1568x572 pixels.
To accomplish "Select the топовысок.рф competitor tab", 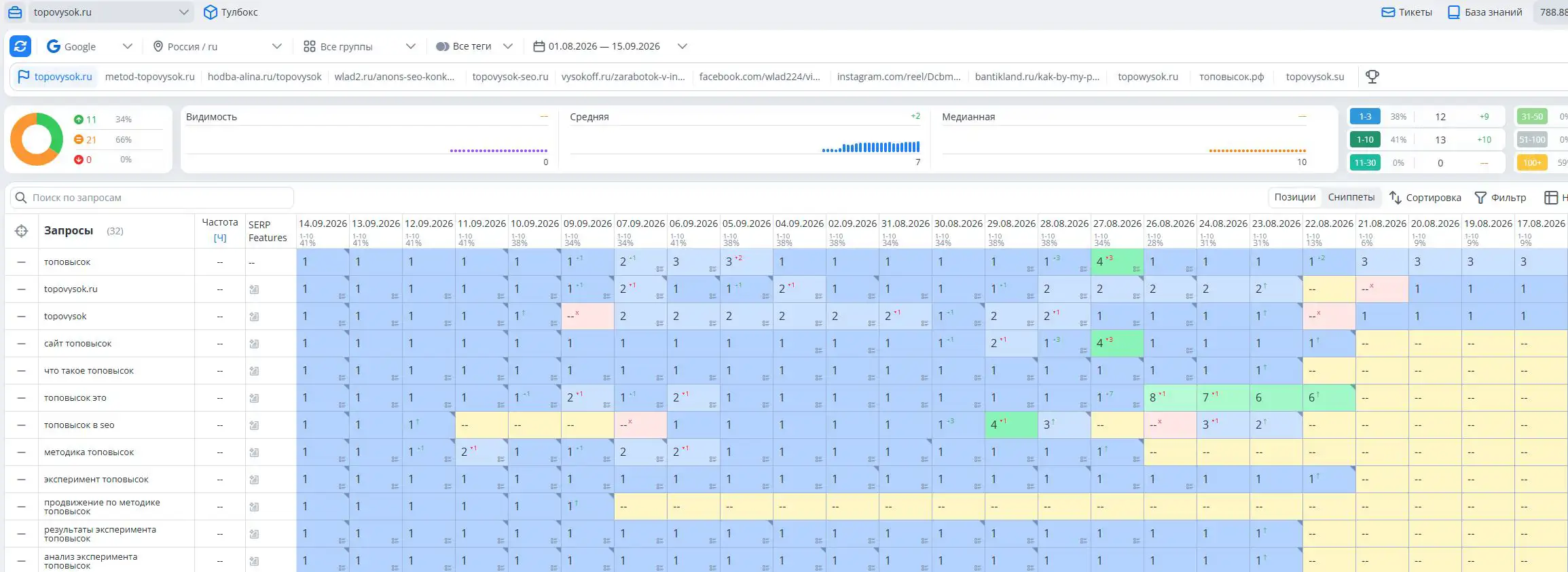I will [x=1231, y=77].
